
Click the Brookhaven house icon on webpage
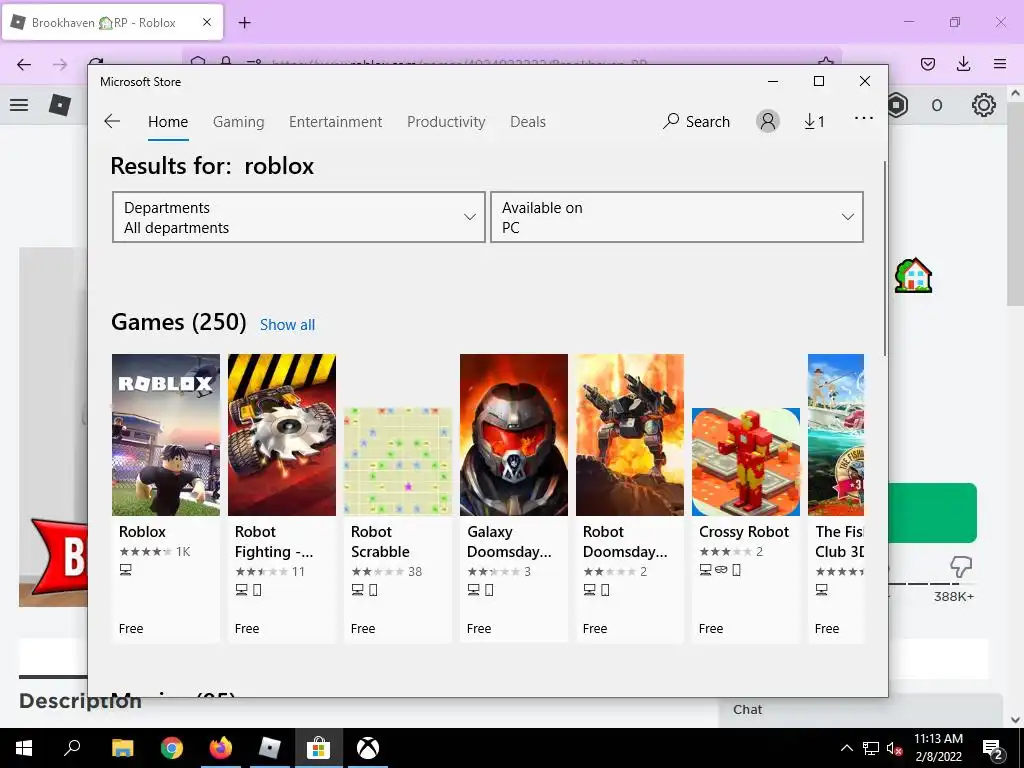[913, 275]
